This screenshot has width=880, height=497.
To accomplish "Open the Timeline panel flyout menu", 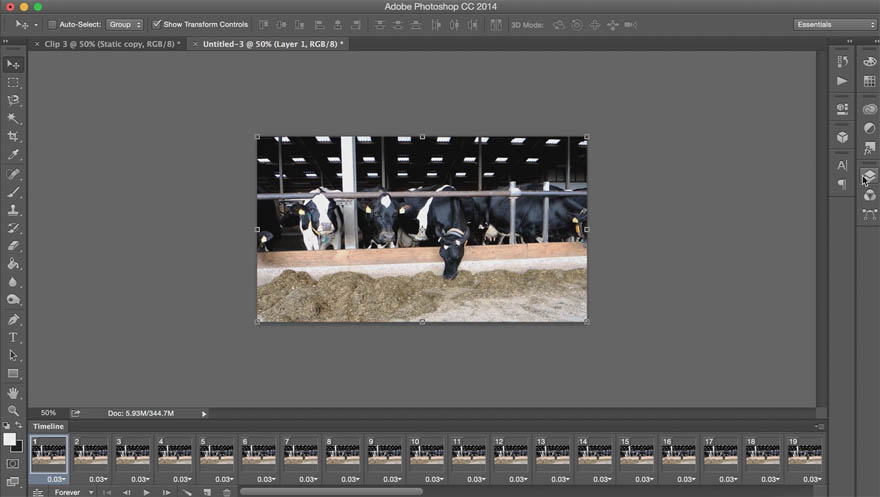I will coord(820,426).
